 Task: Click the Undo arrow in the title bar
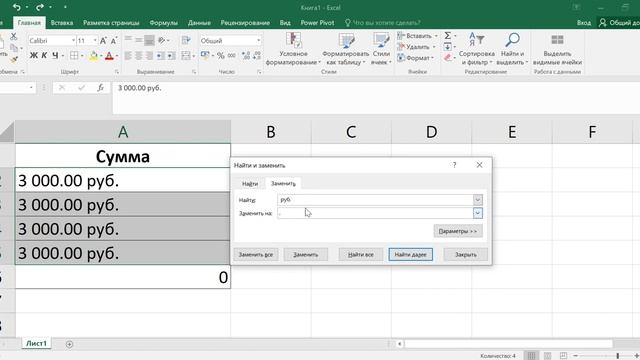16,7
